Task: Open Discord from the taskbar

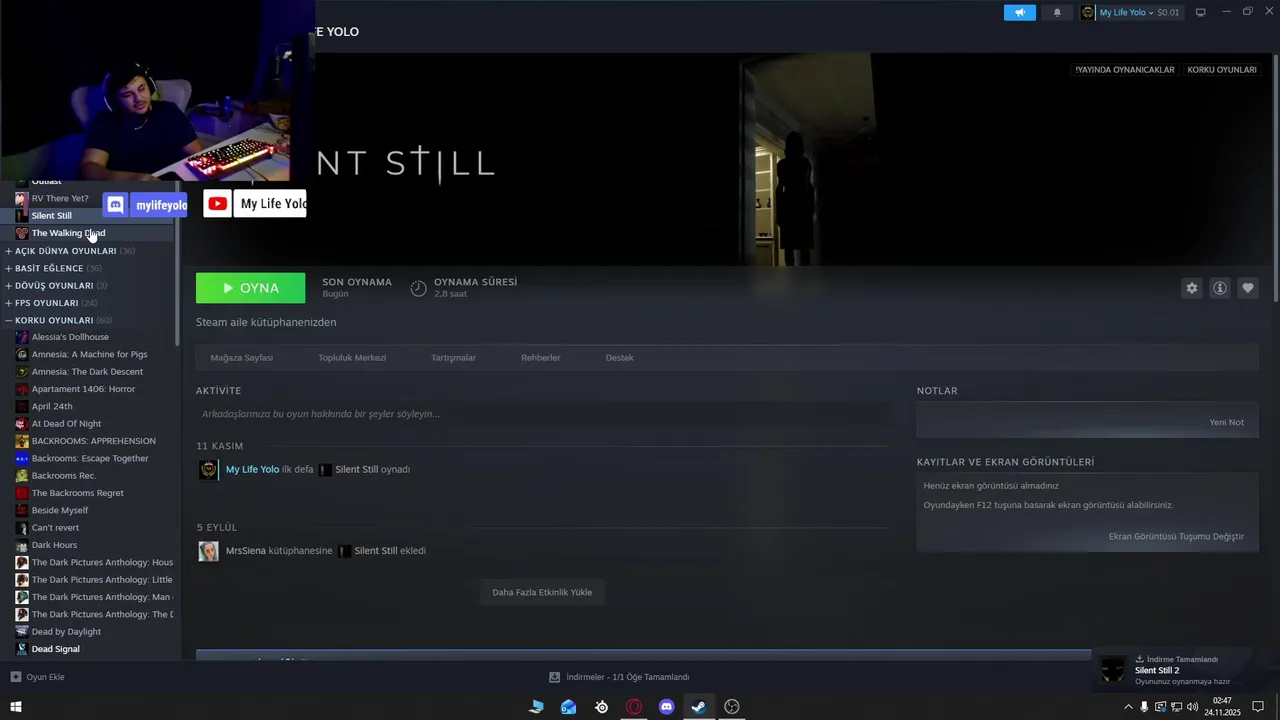Action: (x=667, y=707)
